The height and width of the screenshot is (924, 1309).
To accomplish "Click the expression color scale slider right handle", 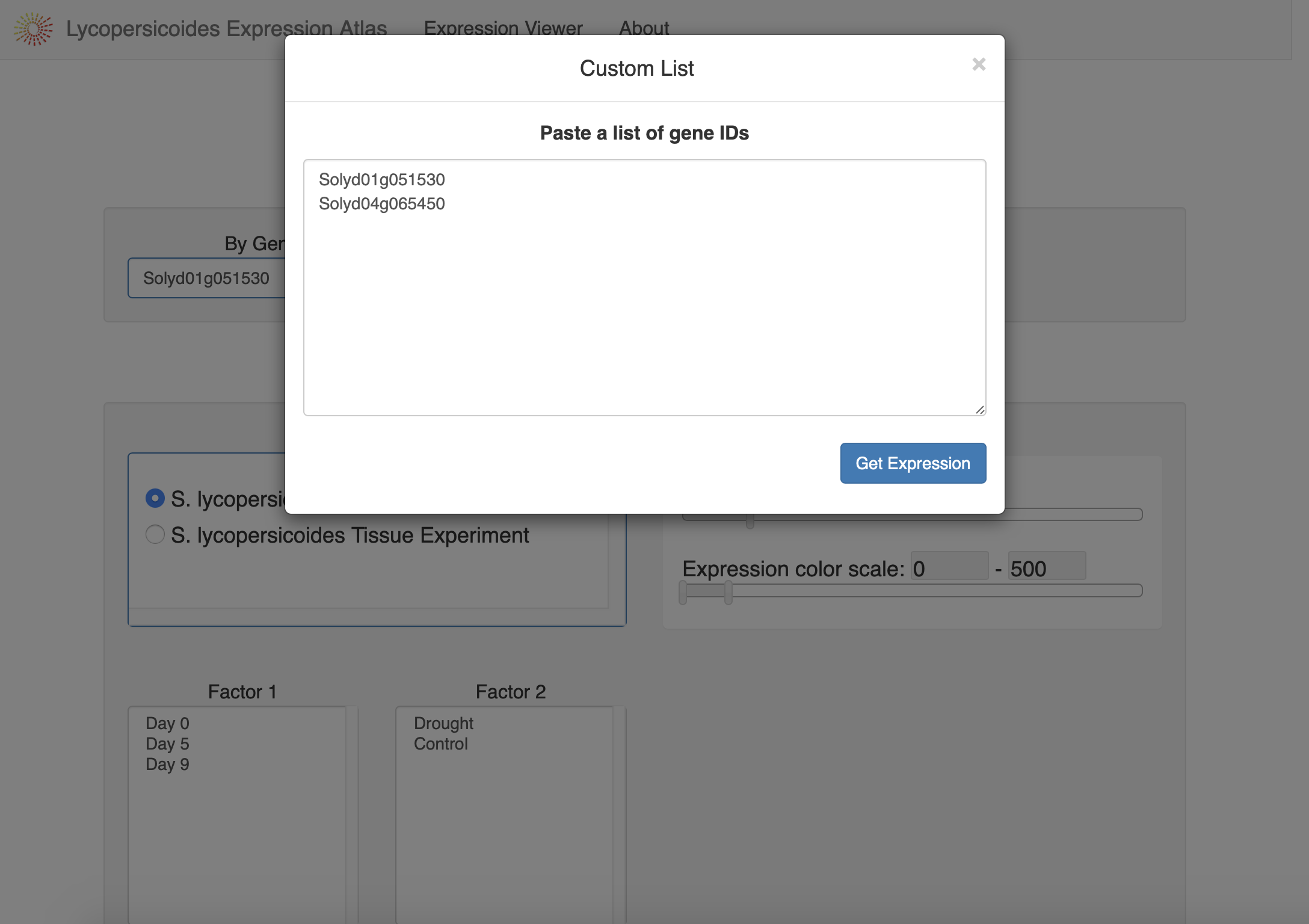I will coord(728,592).
